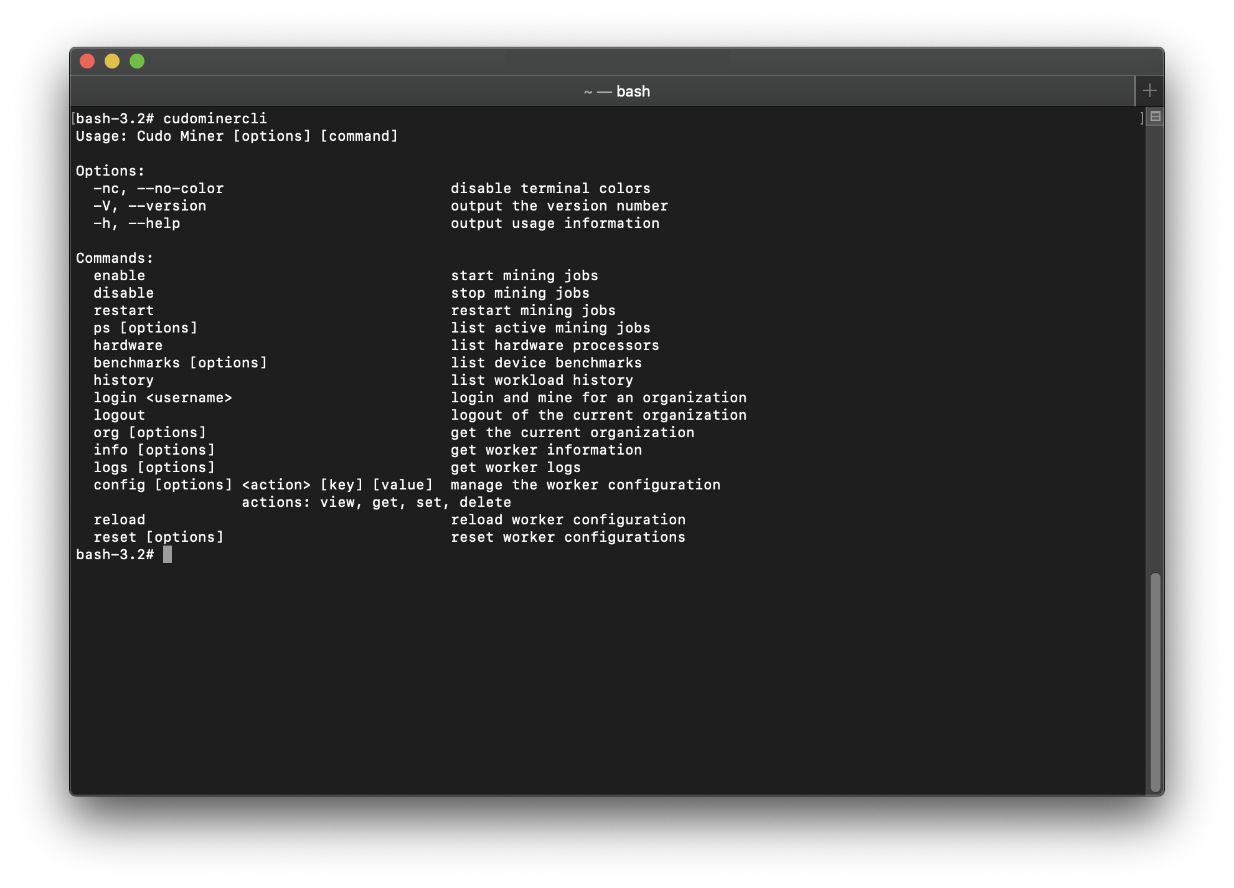Click 'output the version number' description
The height and width of the screenshot is (888, 1234).
click(x=559, y=206)
